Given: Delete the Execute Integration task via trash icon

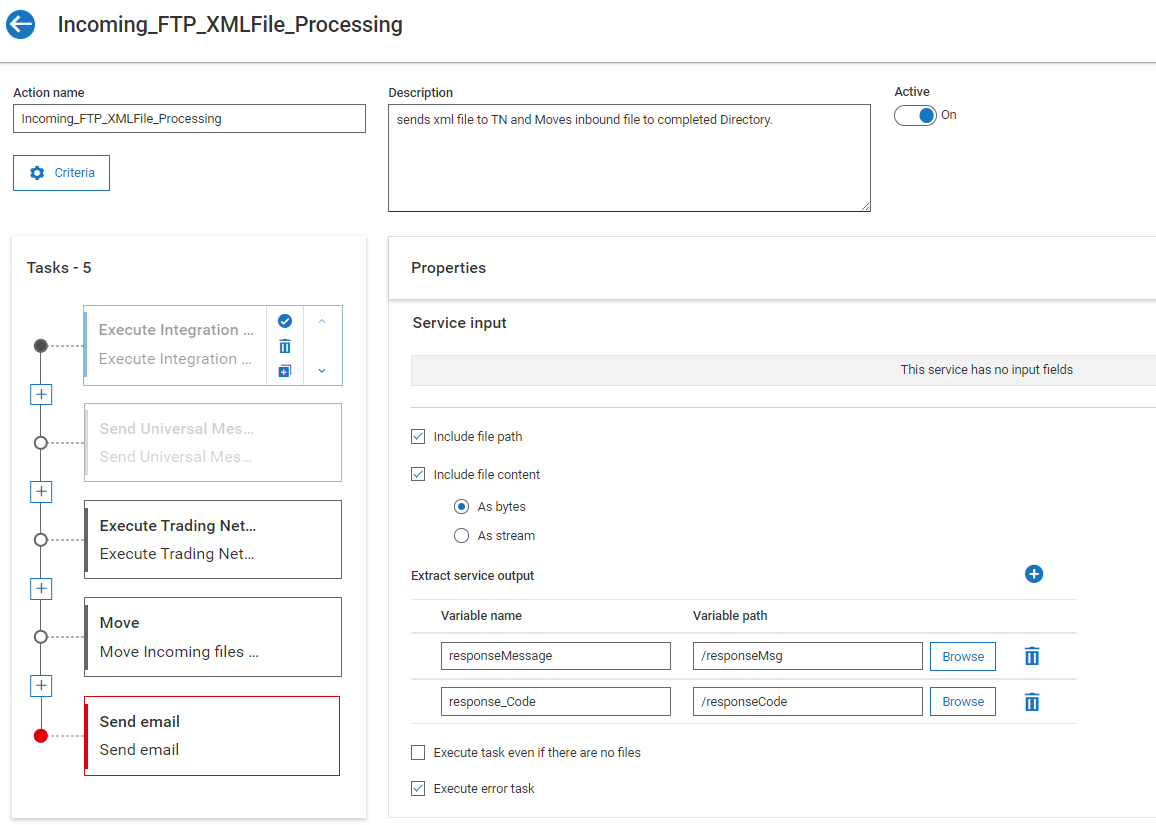Looking at the screenshot, I should point(284,345).
